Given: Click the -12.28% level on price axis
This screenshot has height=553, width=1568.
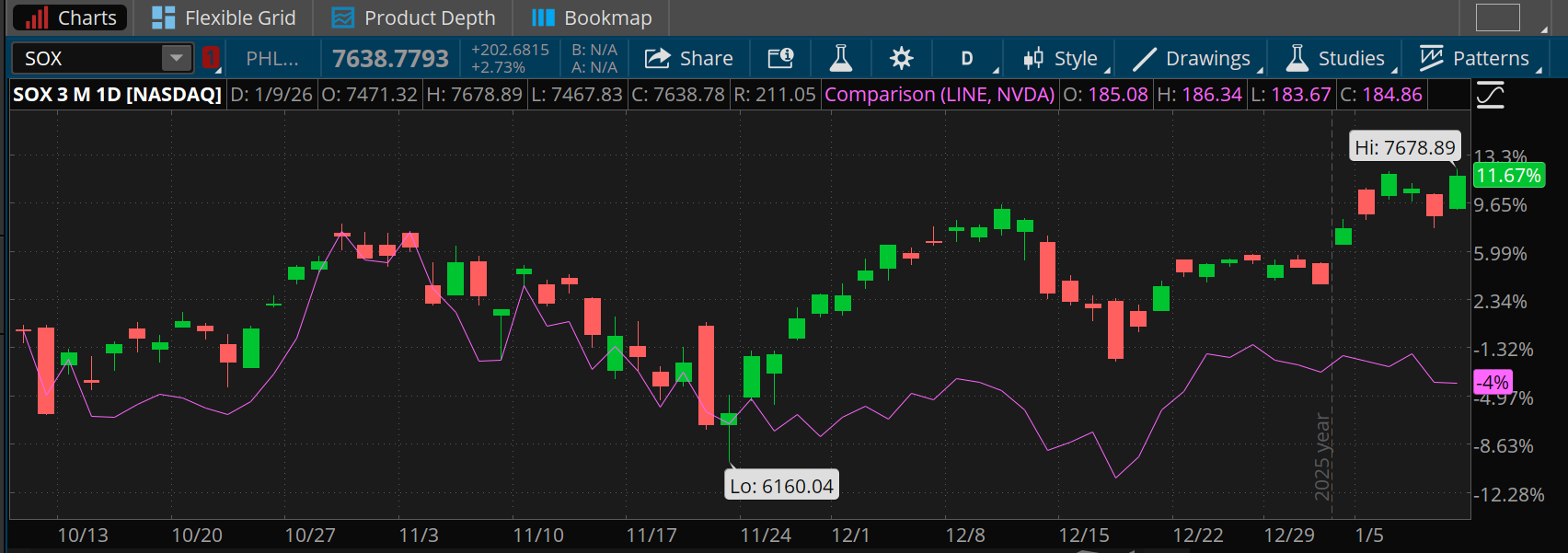Looking at the screenshot, I should point(1509,495).
